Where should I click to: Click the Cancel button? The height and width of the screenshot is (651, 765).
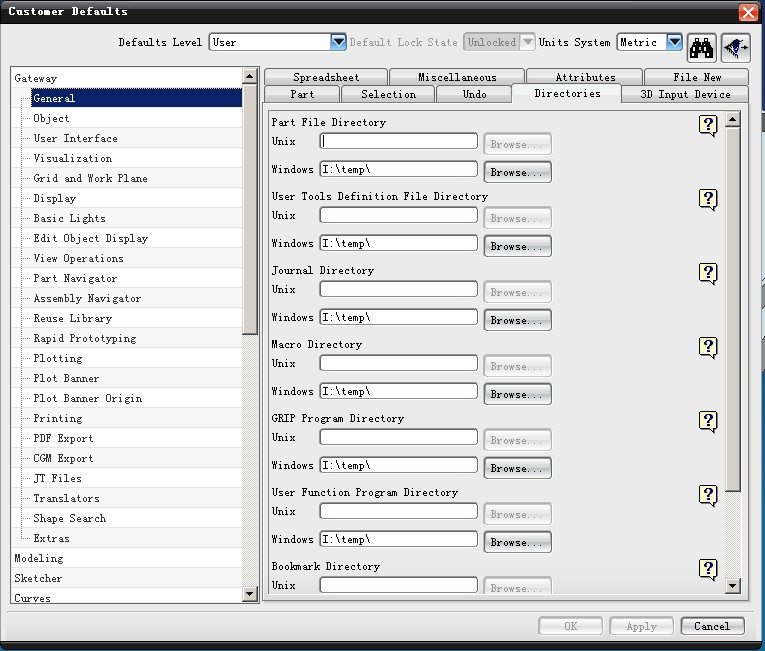(x=712, y=626)
